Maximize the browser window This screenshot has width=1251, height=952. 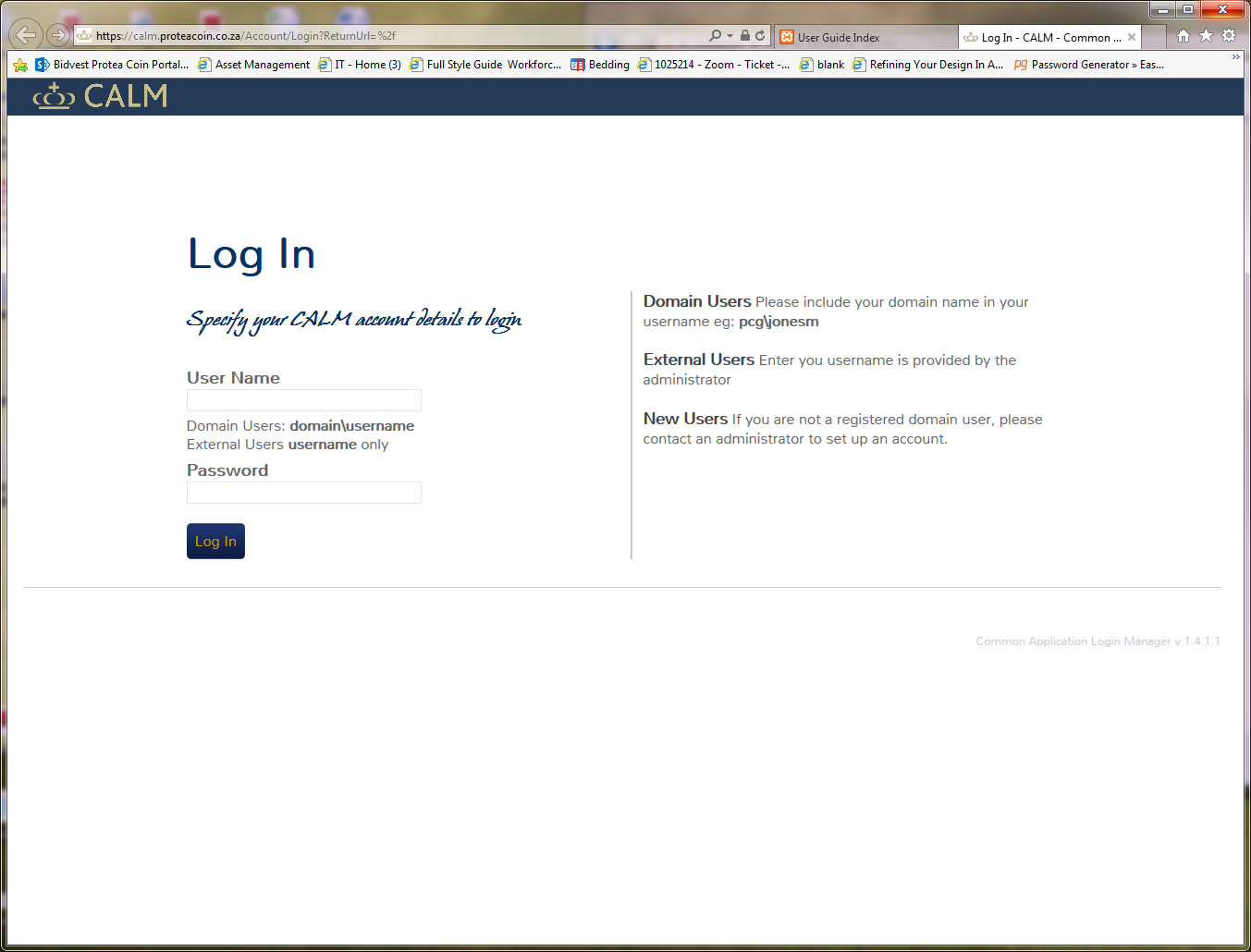click(x=1188, y=9)
